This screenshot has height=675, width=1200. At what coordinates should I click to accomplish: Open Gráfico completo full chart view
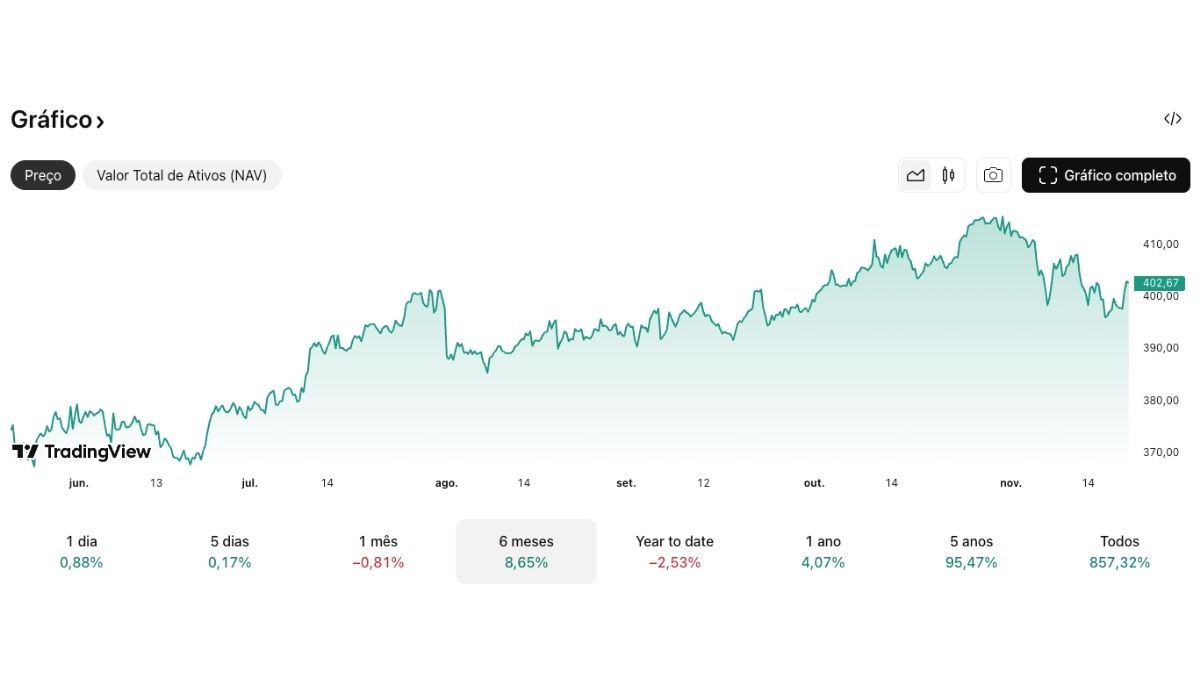(x=1105, y=175)
